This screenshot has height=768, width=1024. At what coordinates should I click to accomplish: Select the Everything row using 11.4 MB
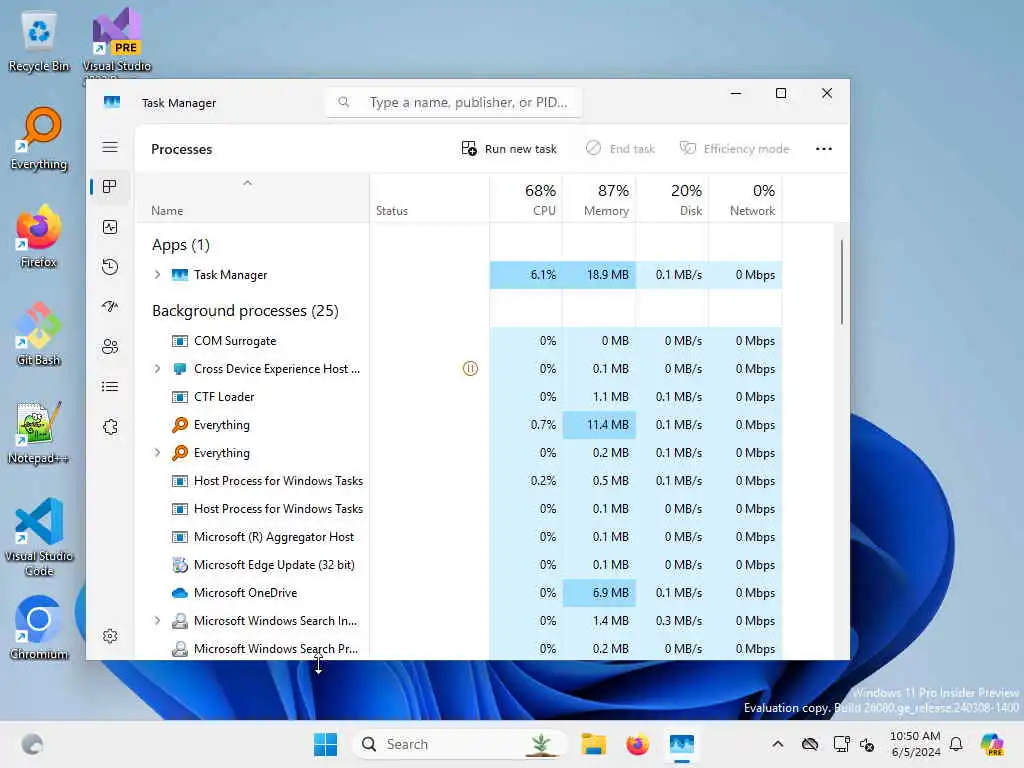point(458,425)
